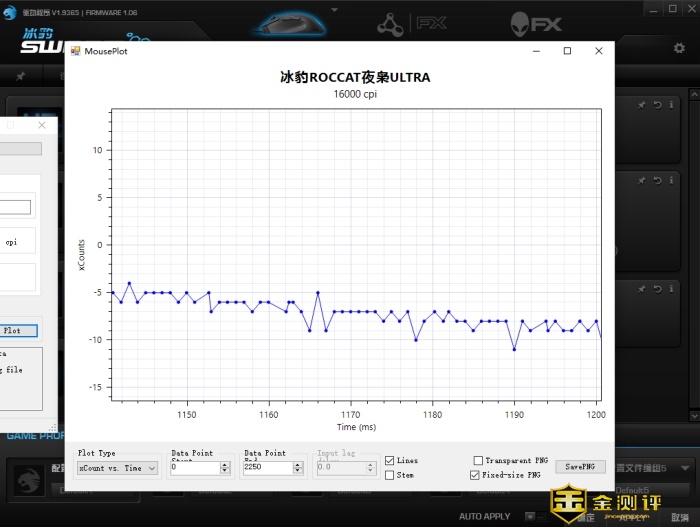
Task: Decrease the Data Point End value with down arrow
Action: [298, 471]
